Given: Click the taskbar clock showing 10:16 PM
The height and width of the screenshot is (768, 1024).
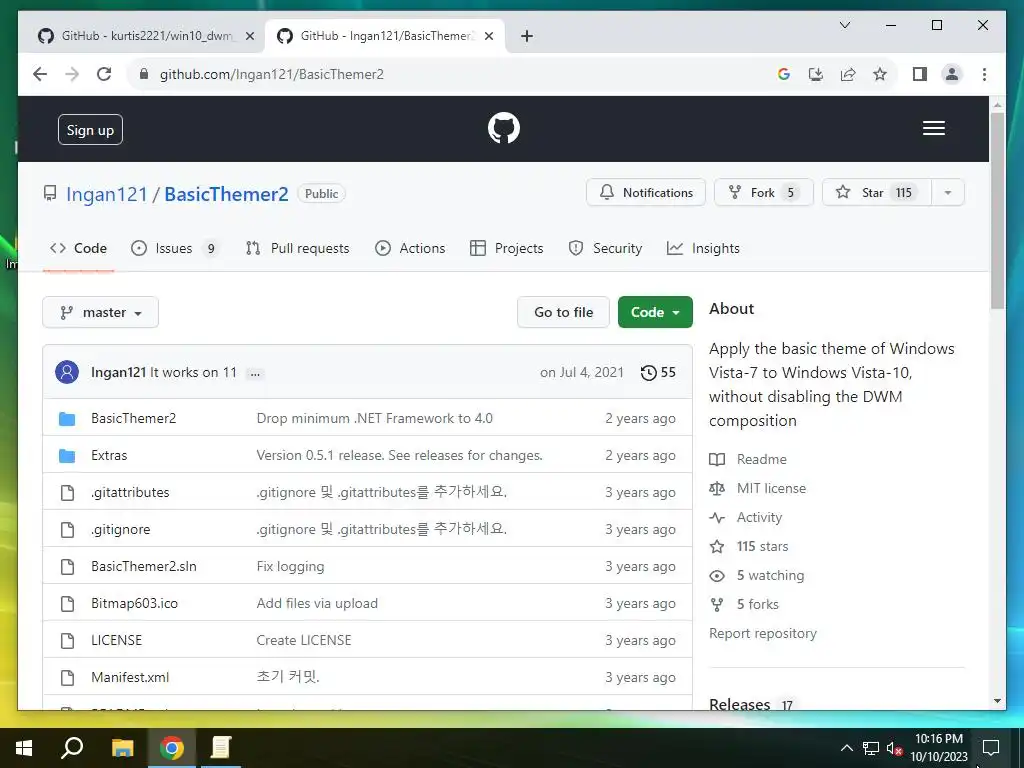Looking at the screenshot, I should click(x=938, y=748).
